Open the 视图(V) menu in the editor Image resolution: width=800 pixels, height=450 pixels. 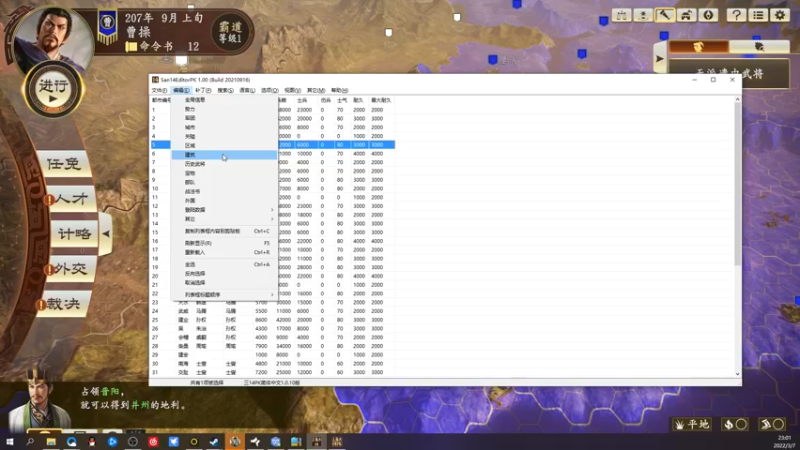pos(292,90)
